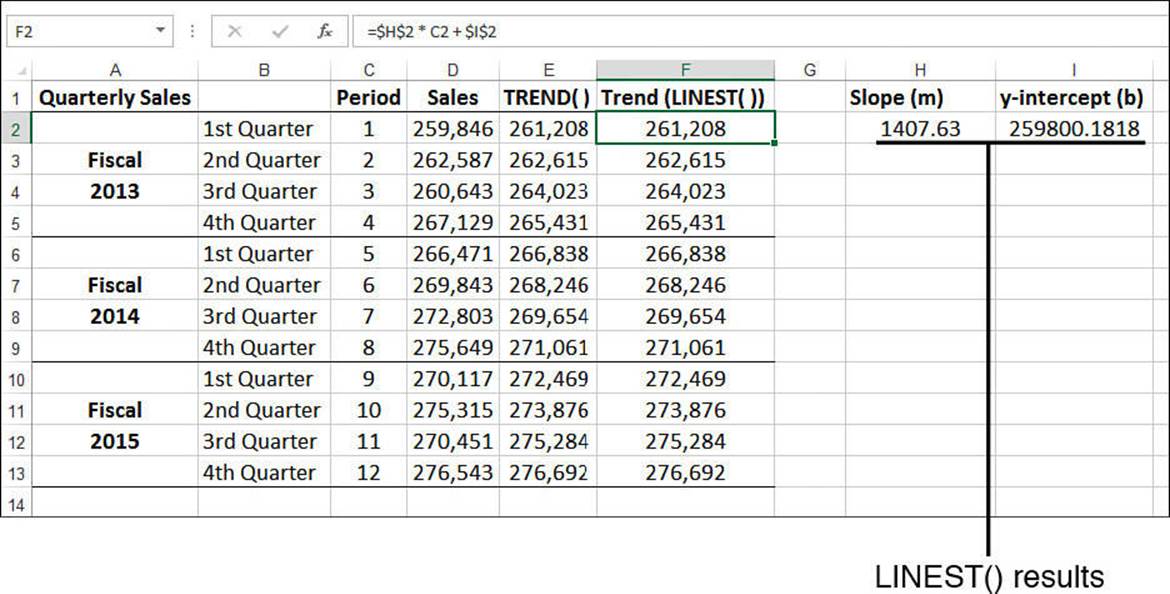Click the fill handle of selected cell F2
Screen dimensions: 1170x594
[x=775, y=143]
